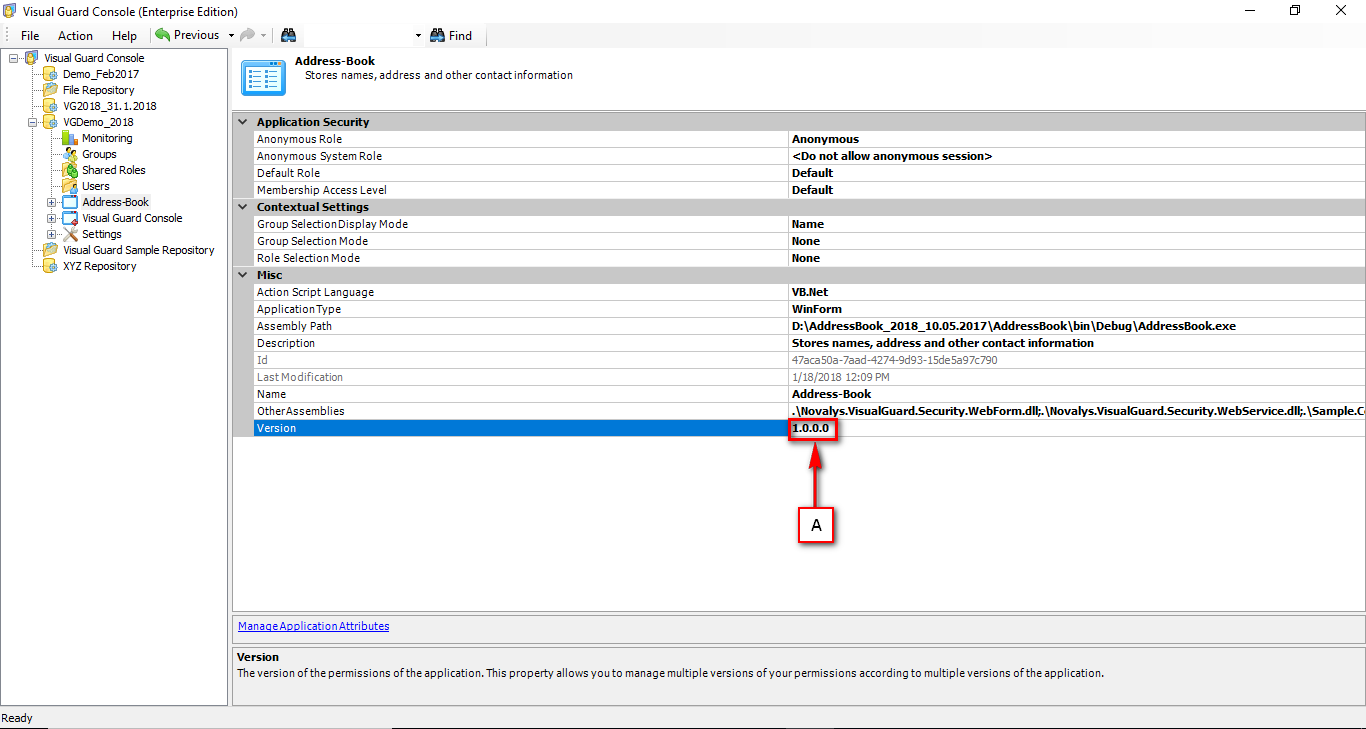Open the Action menu
Image resolution: width=1366 pixels, height=729 pixels.
pyautogui.click(x=75, y=35)
